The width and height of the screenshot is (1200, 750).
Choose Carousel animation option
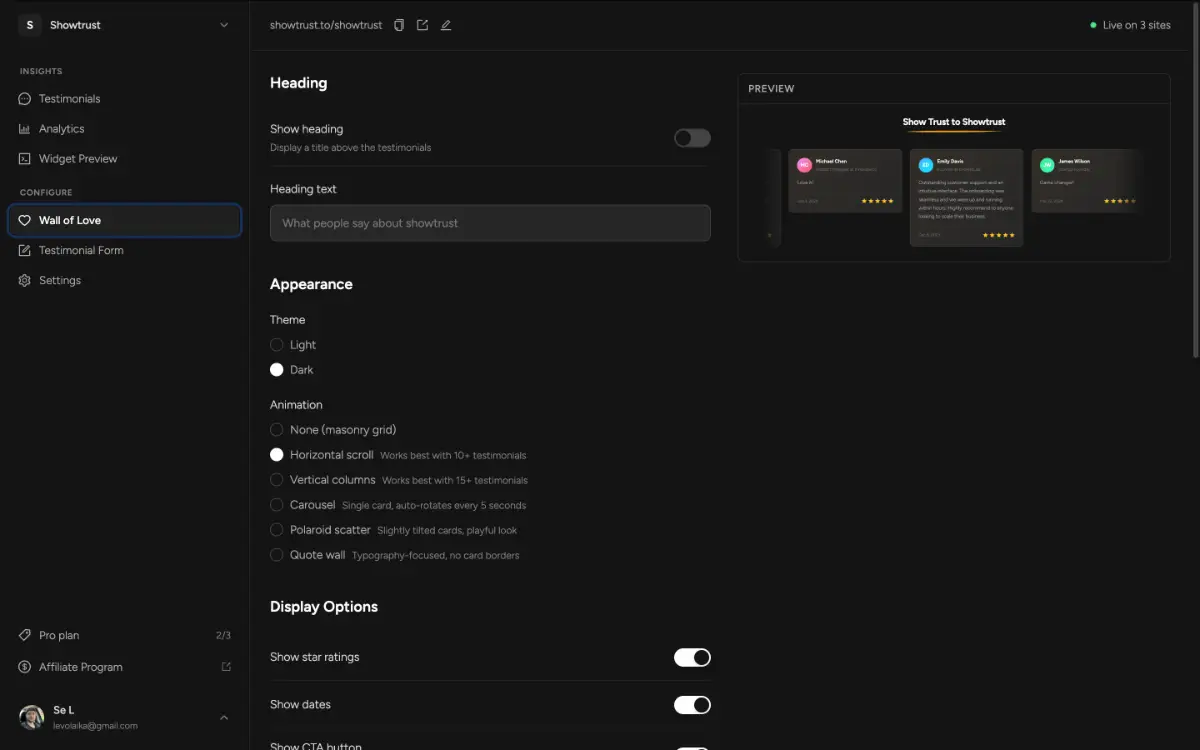point(277,505)
